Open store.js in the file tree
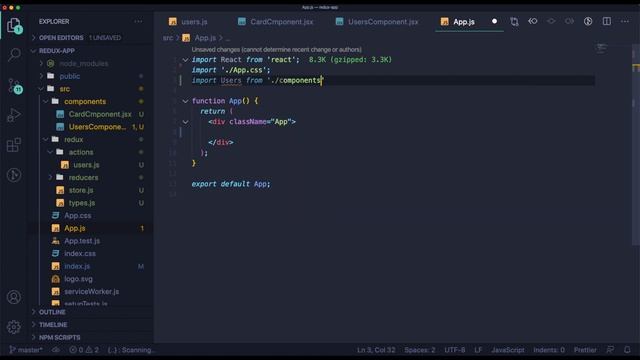Viewport: 640px width, 360px height. click(81, 190)
